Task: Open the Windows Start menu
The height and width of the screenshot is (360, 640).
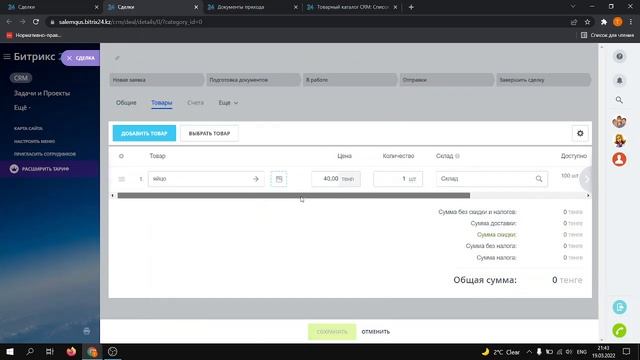Action: [x=10, y=351]
